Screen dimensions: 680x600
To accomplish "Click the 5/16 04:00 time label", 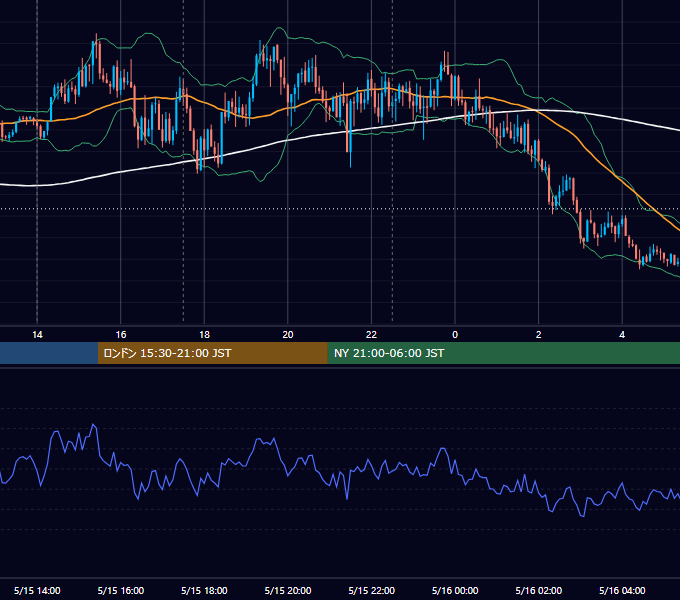I will click(x=622, y=590).
